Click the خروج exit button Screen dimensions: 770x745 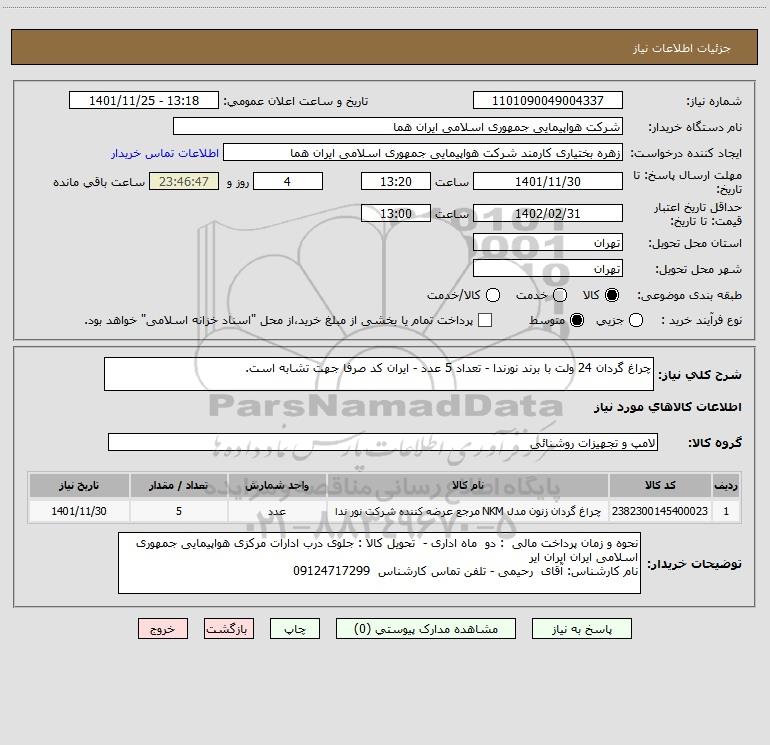(163, 629)
